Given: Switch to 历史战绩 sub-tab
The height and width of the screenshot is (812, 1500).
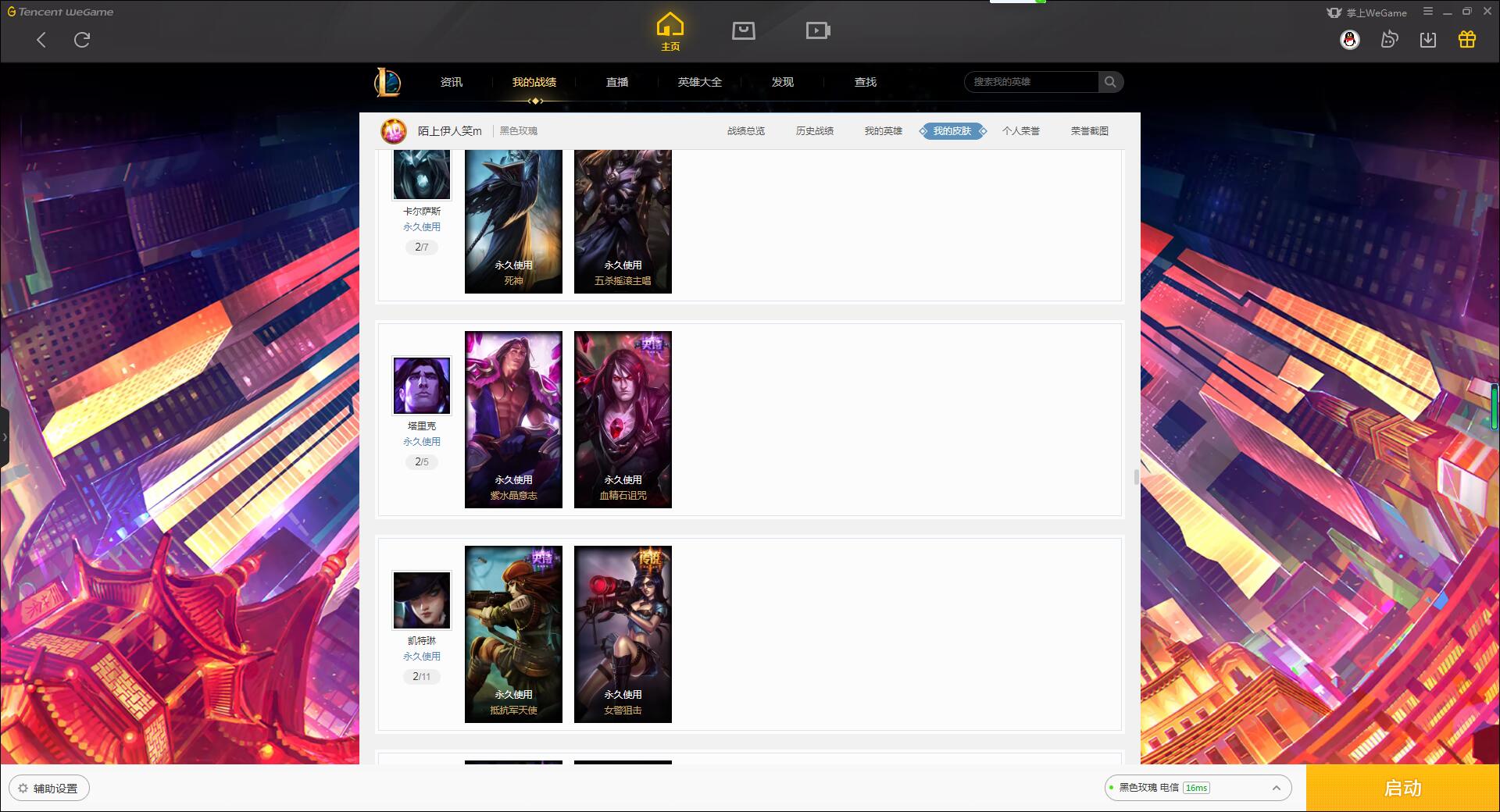Looking at the screenshot, I should [815, 131].
